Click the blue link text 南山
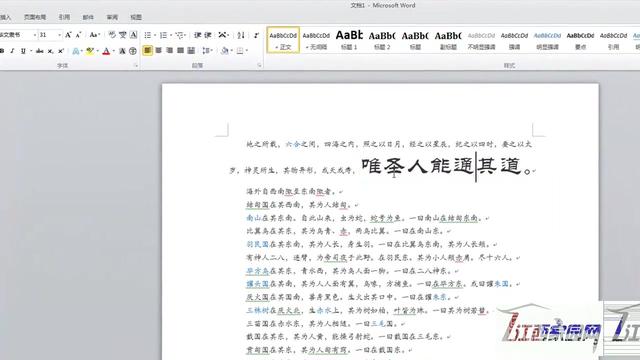The image size is (640, 360). coord(253,218)
